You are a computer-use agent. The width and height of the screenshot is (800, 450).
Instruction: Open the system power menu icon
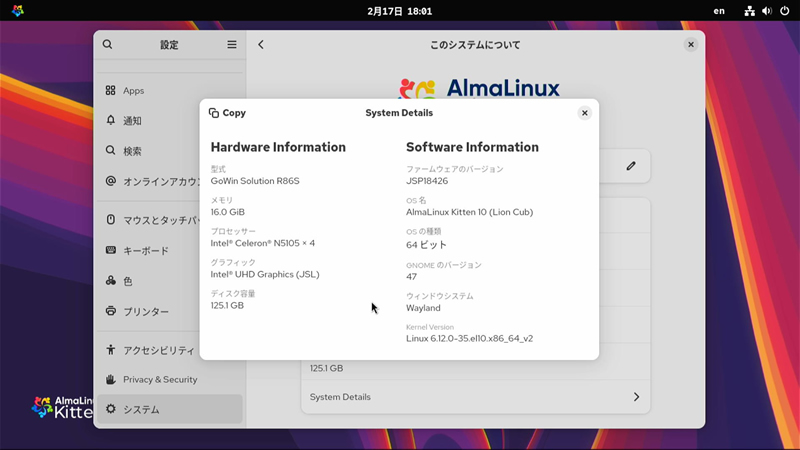coord(784,11)
